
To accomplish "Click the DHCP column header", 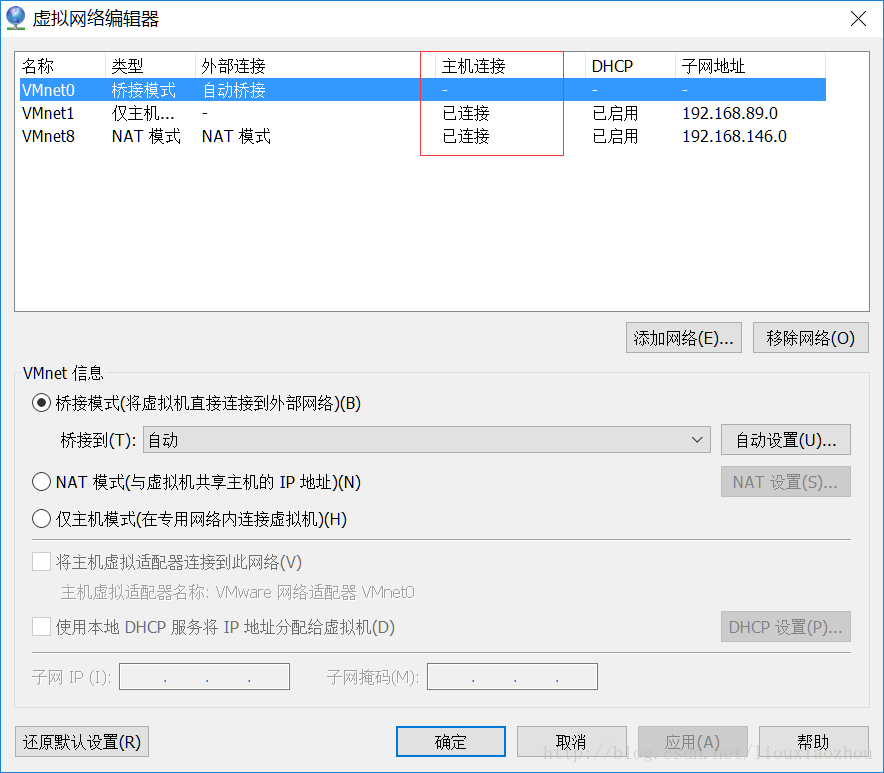I will pyautogui.click(x=612, y=66).
